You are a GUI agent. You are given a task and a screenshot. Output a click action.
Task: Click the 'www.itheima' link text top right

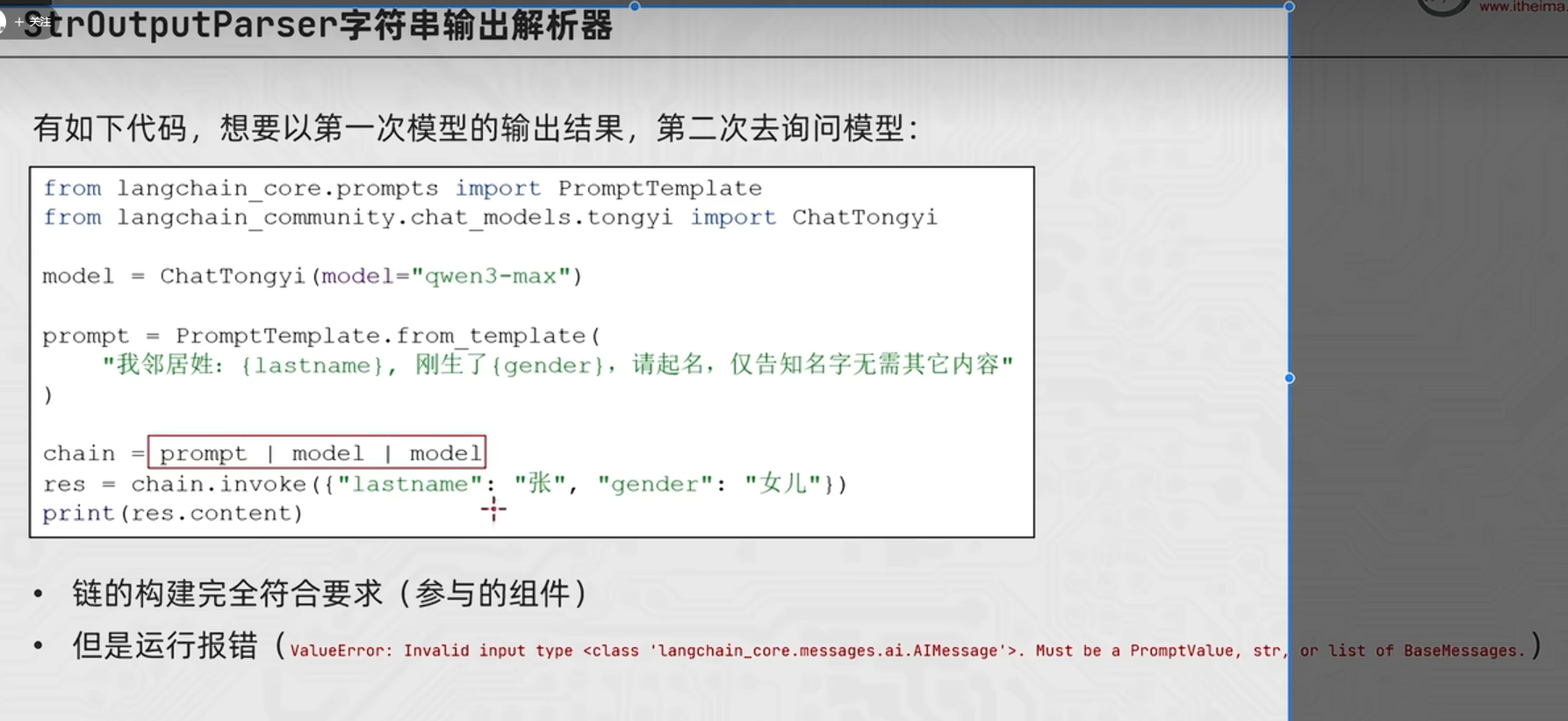pyautogui.click(x=1522, y=7)
